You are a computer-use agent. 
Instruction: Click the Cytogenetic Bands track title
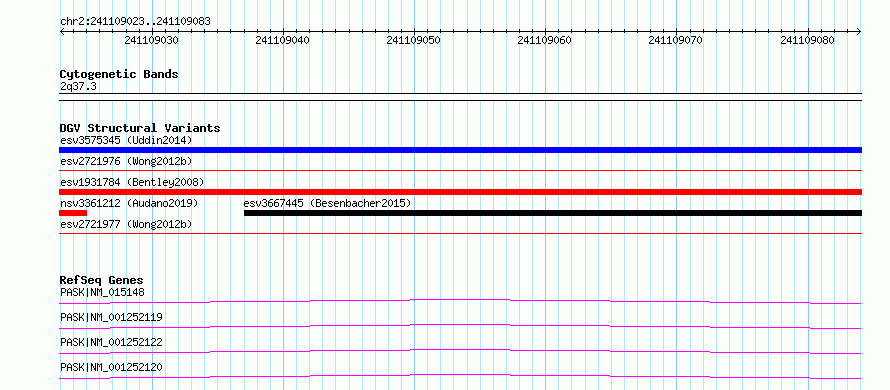[119, 74]
